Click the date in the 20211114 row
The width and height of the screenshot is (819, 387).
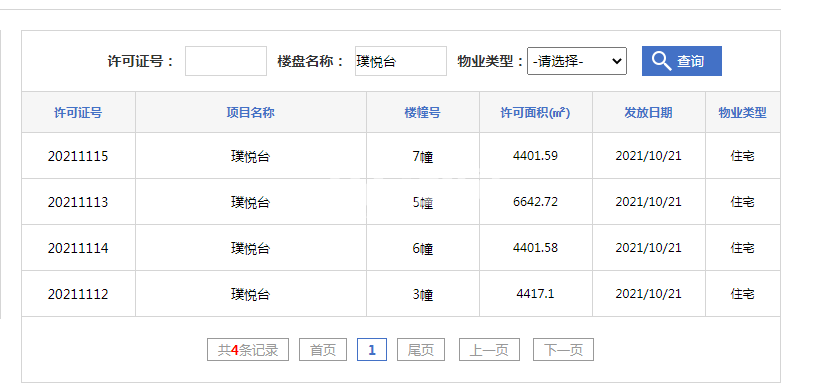[649, 248]
